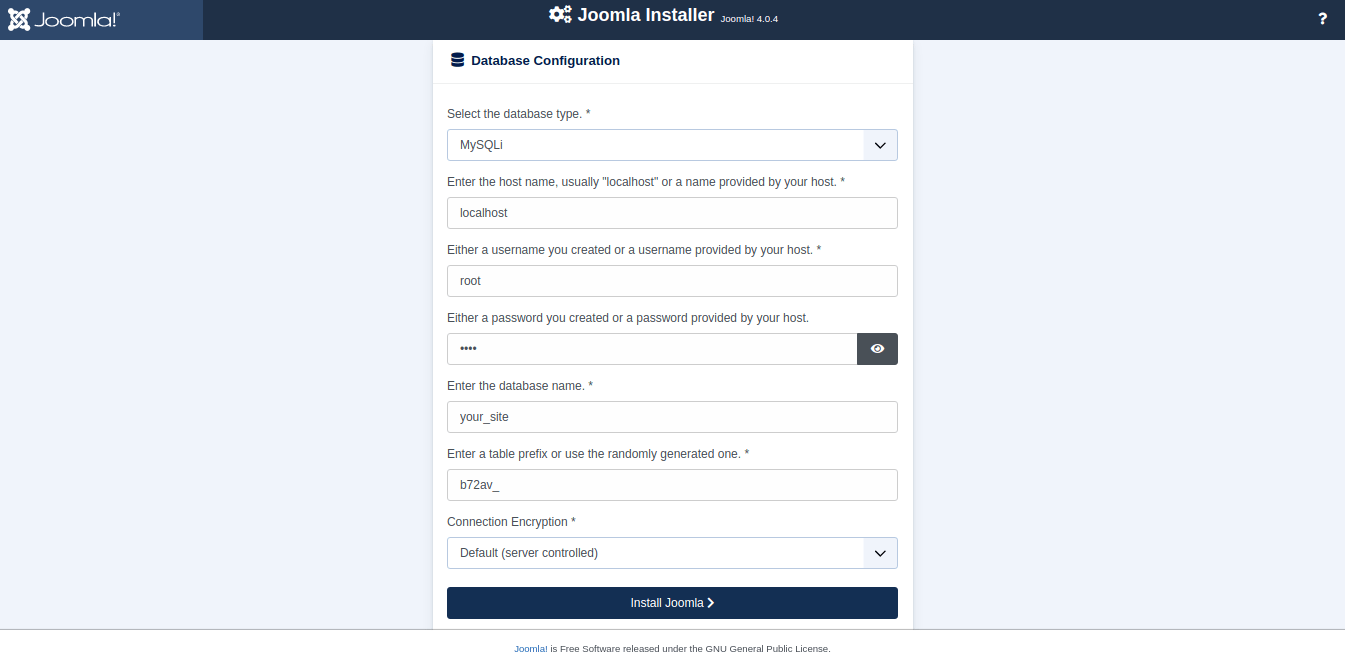Open the help question mark icon

[1323, 19]
